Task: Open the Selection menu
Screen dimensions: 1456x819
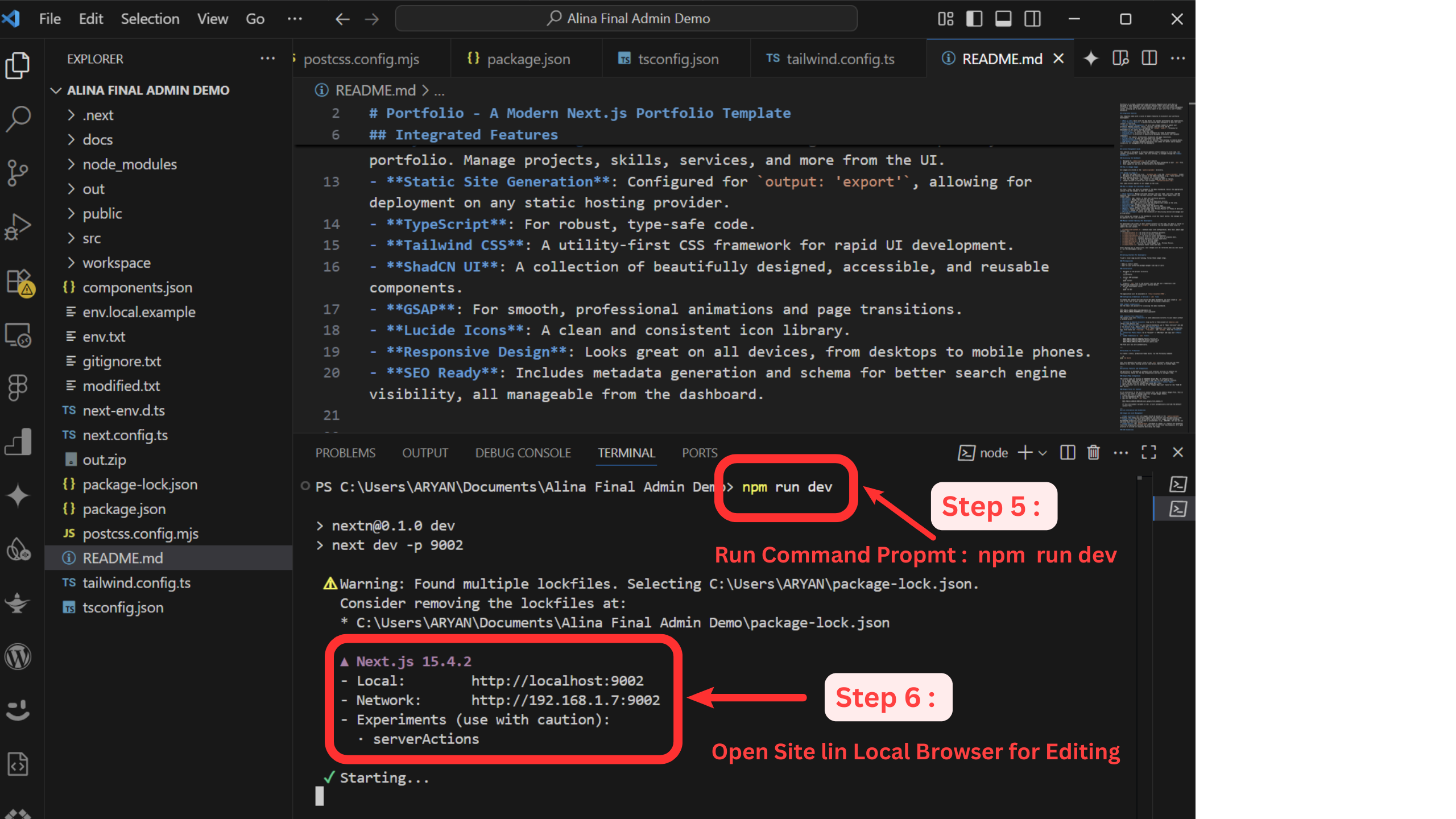Action: coord(150,18)
